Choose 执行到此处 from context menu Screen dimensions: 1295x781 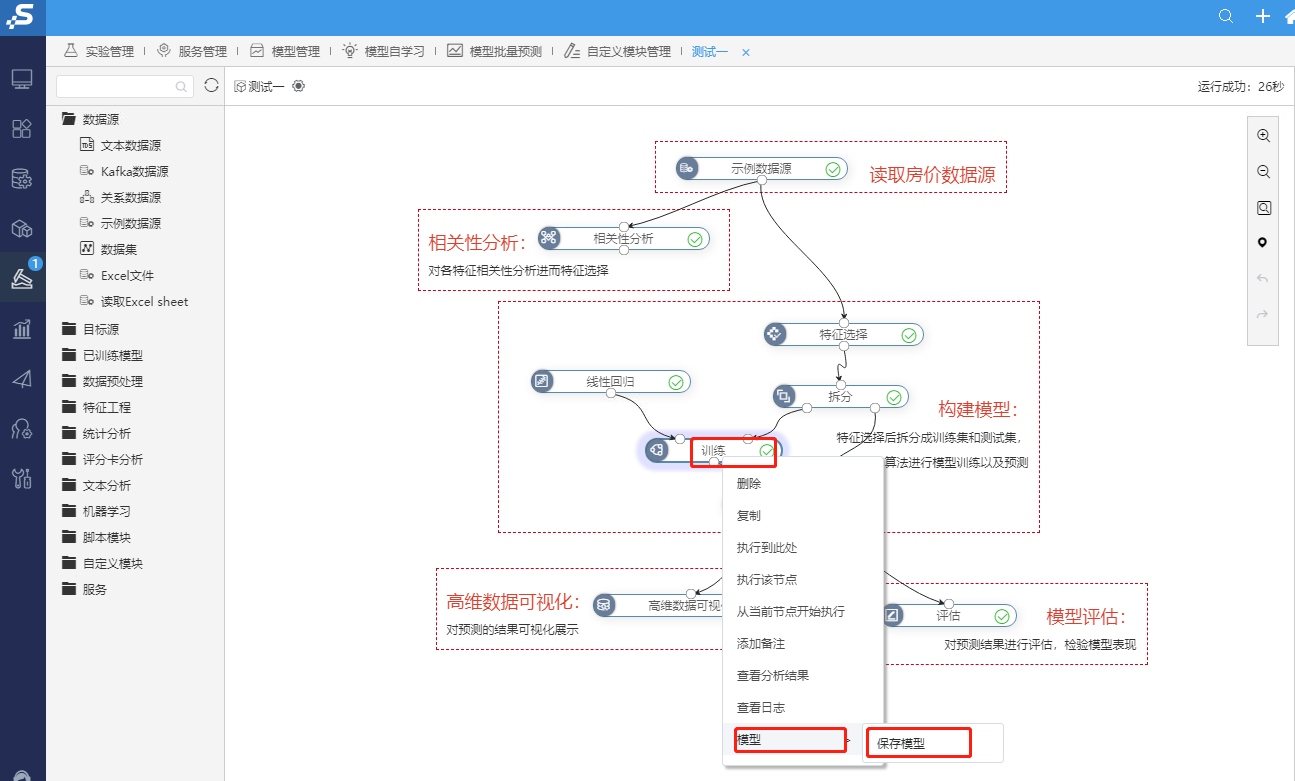point(803,548)
